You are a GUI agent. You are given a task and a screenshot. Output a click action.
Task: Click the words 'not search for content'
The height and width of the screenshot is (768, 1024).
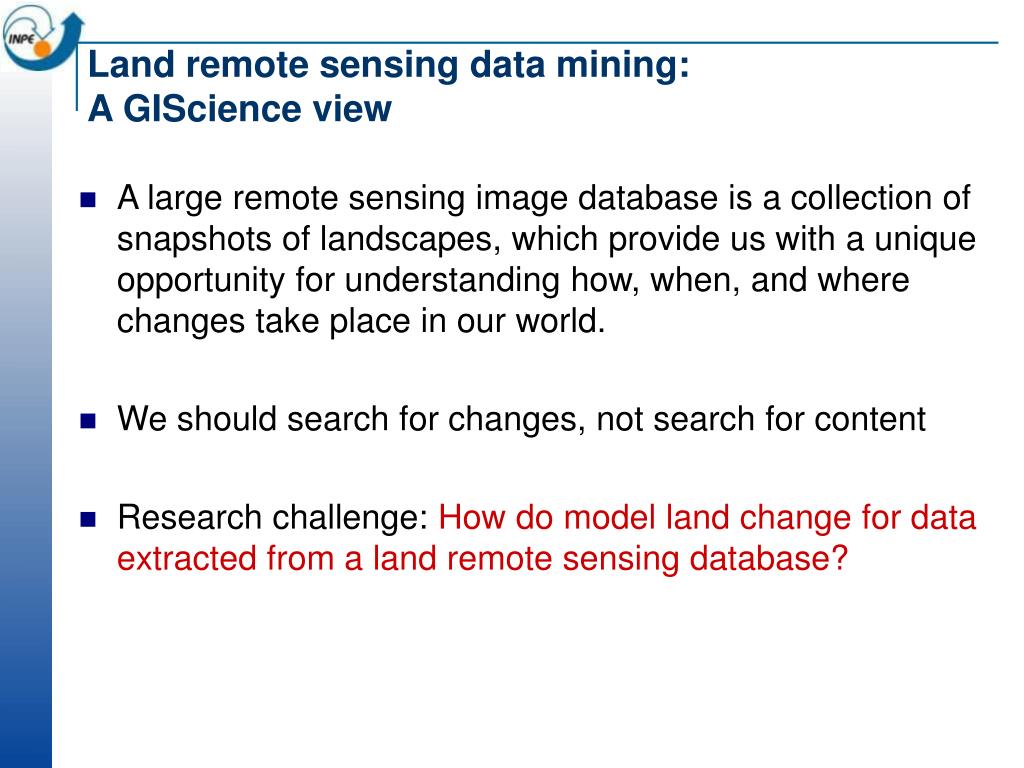[x=761, y=419]
